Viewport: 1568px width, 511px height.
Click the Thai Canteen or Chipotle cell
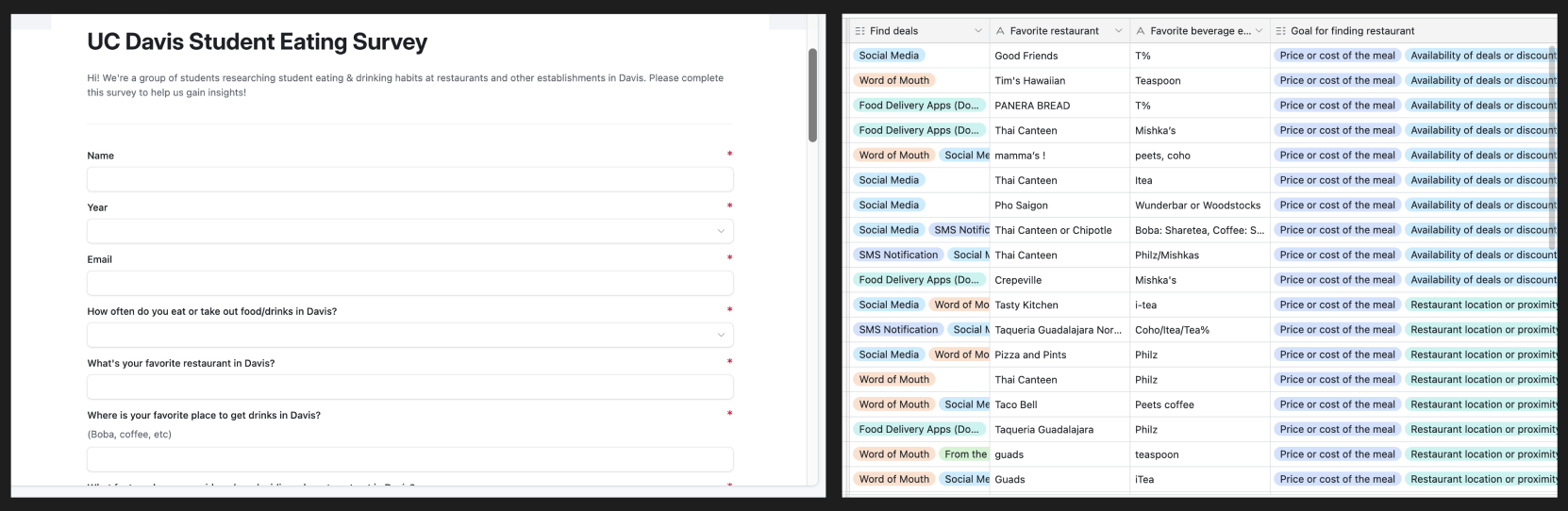pos(1059,230)
